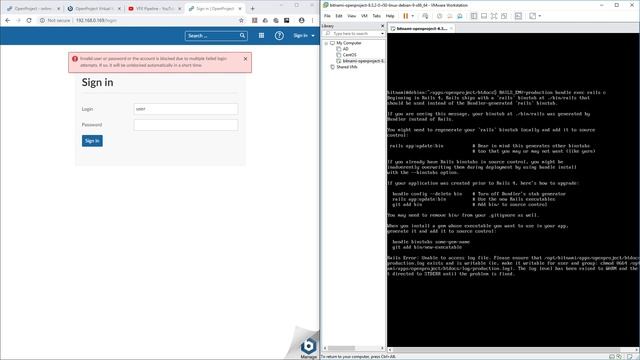
Task: Close the VMware Library panel
Action: [382, 26]
